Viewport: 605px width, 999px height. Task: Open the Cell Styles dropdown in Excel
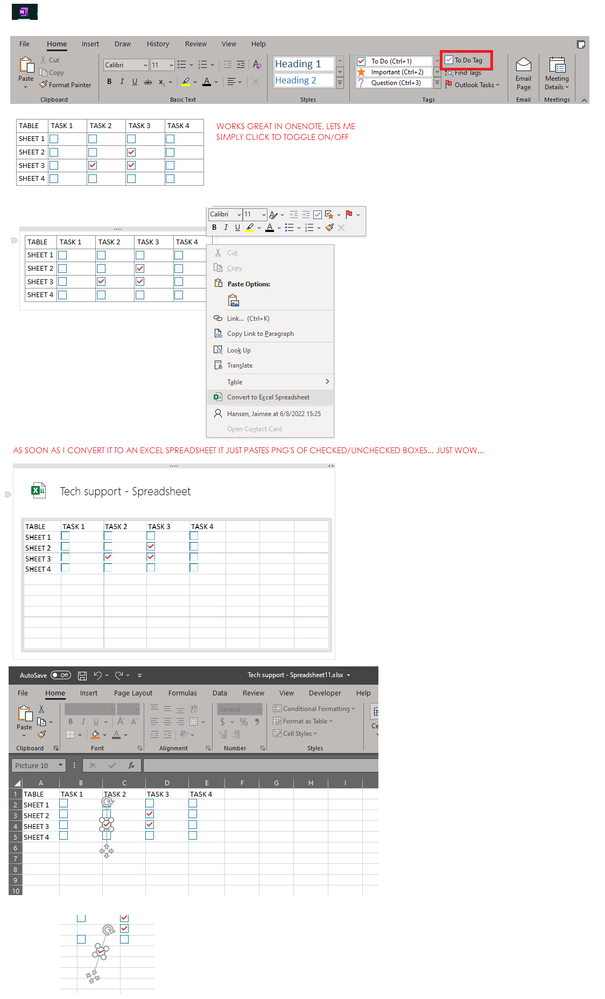coord(295,733)
